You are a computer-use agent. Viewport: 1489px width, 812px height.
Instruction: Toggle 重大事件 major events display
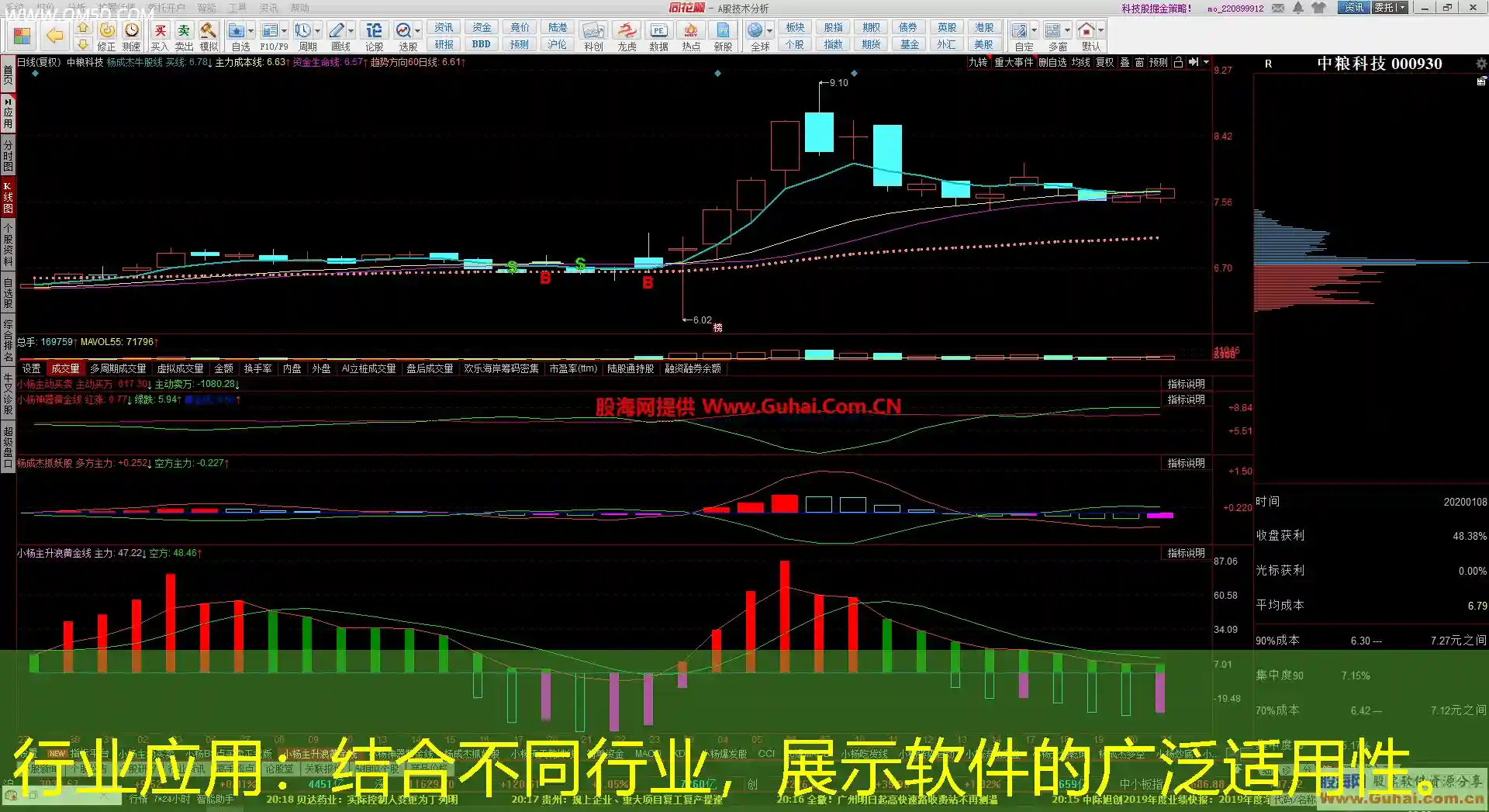1014,62
